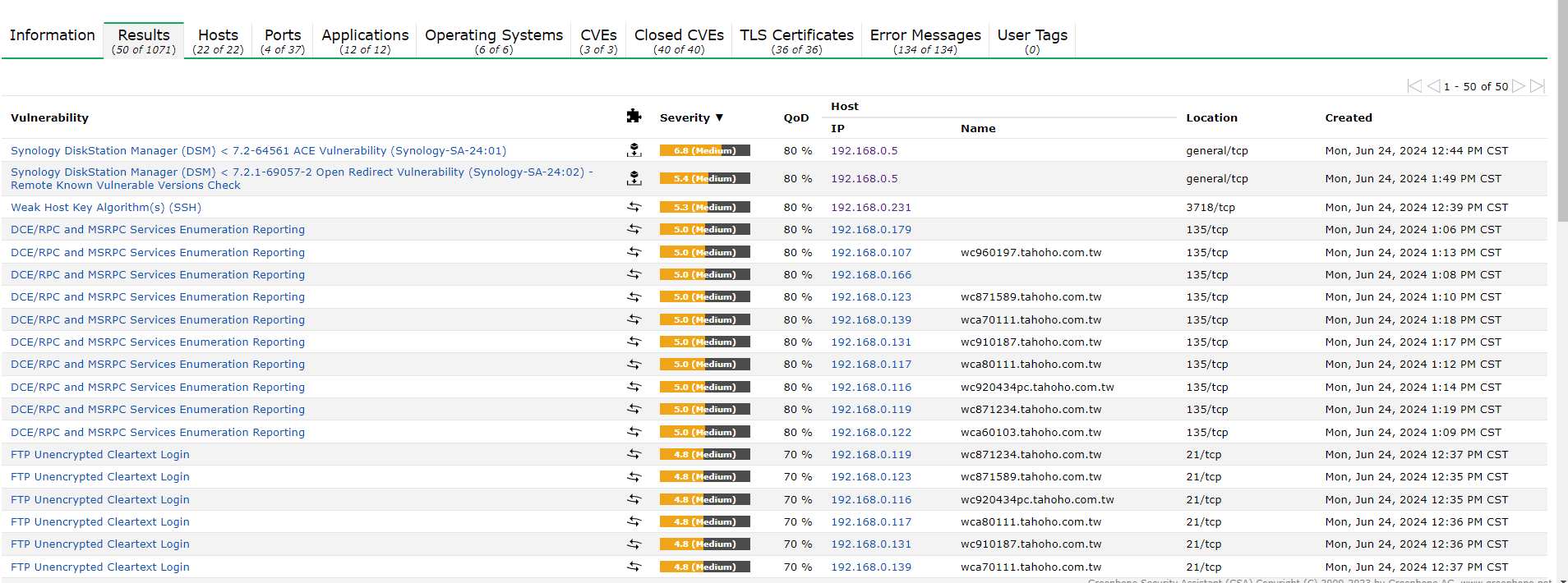This screenshot has height=583, width=1568.
Task: Switch to the Hosts tab
Action: 218,41
